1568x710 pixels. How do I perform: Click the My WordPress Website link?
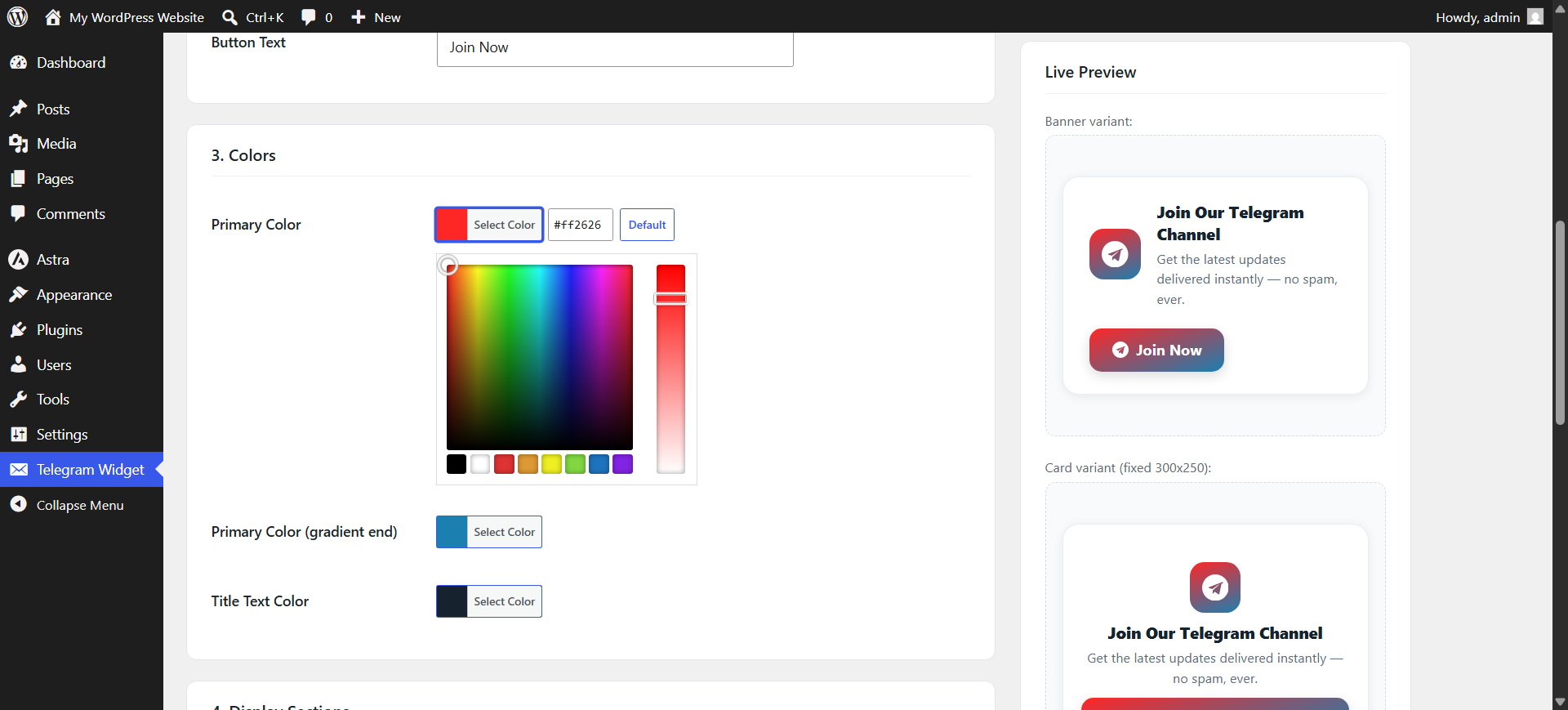[x=136, y=17]
